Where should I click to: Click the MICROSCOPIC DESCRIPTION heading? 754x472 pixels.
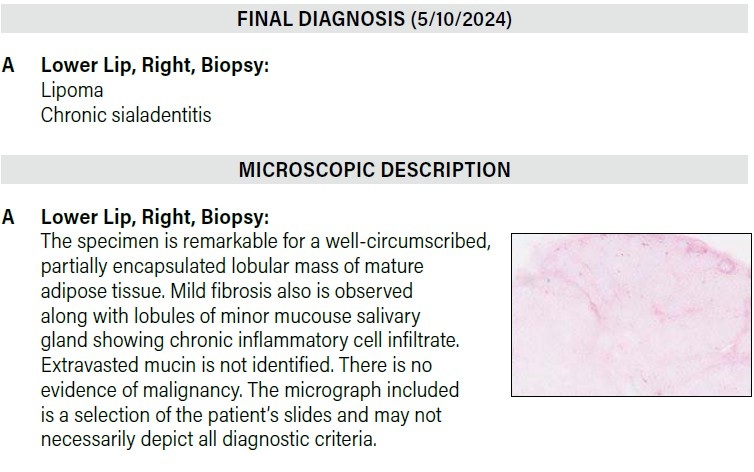[374, 170]
